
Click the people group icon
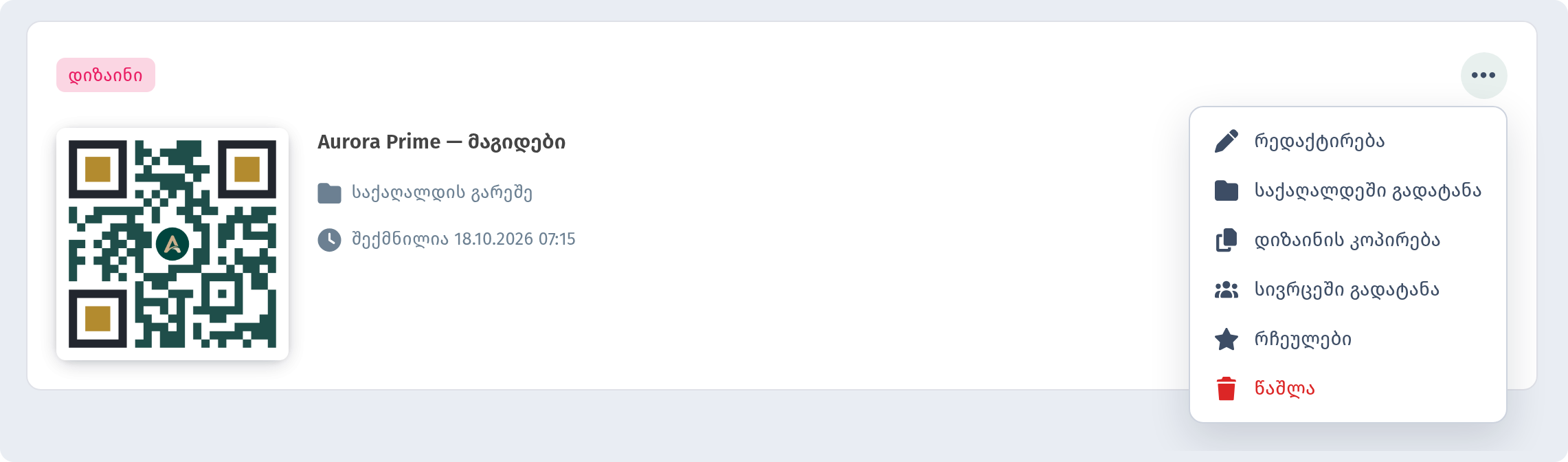tap(1226, 289)
